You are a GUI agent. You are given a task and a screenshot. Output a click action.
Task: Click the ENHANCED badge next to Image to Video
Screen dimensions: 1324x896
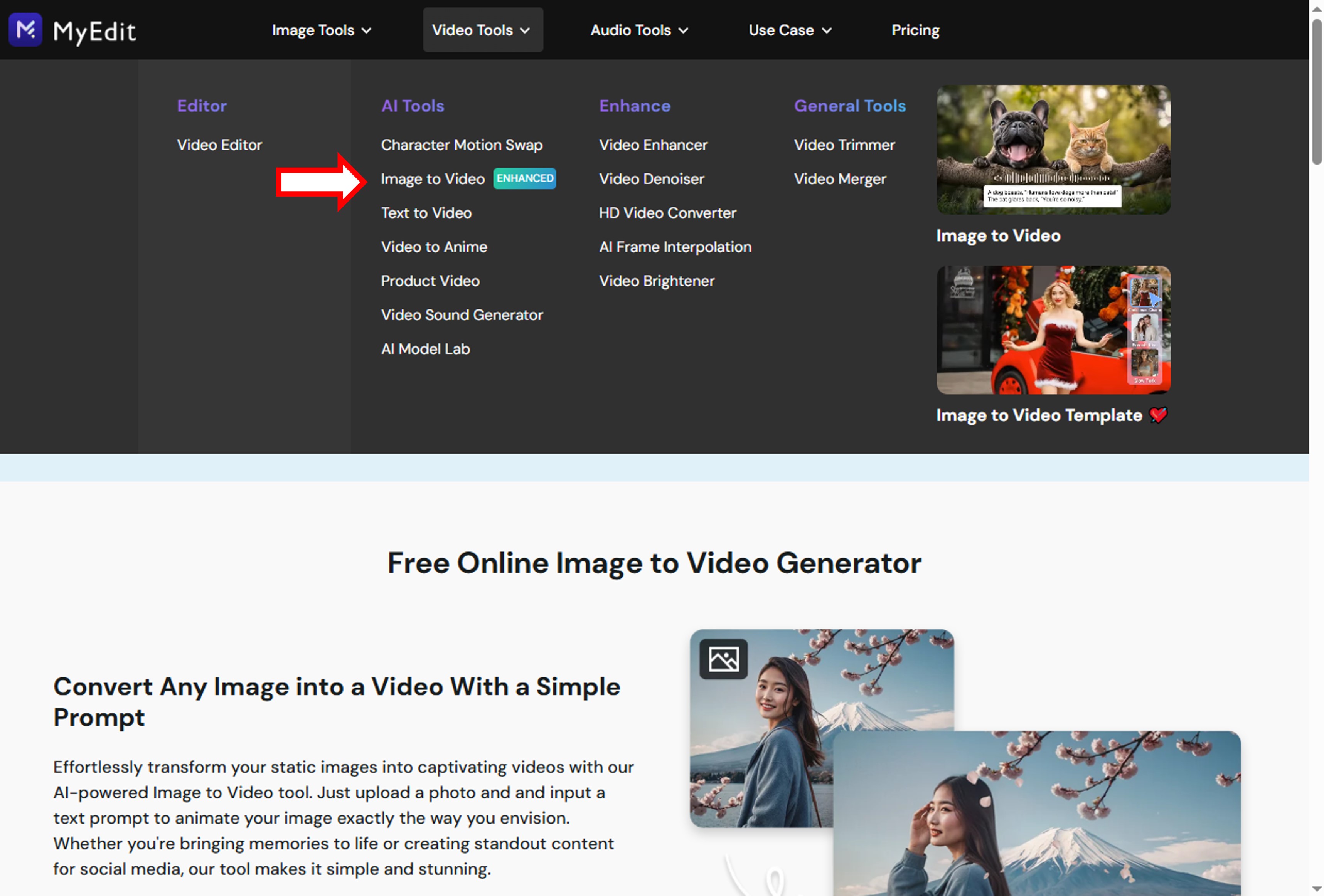(x=524, y=178)
